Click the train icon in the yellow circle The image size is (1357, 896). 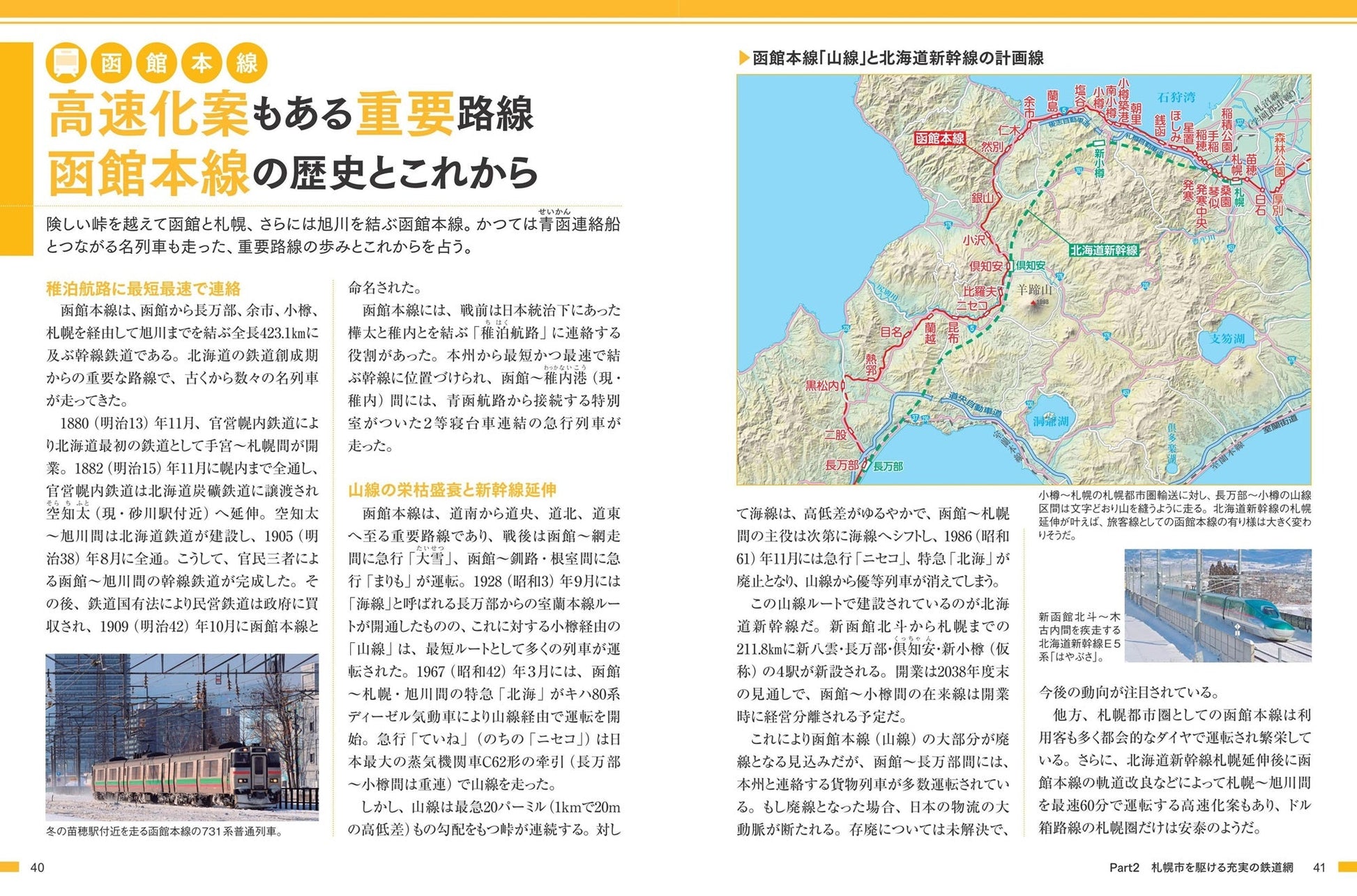pyautogui.click(x=66, y=63)
